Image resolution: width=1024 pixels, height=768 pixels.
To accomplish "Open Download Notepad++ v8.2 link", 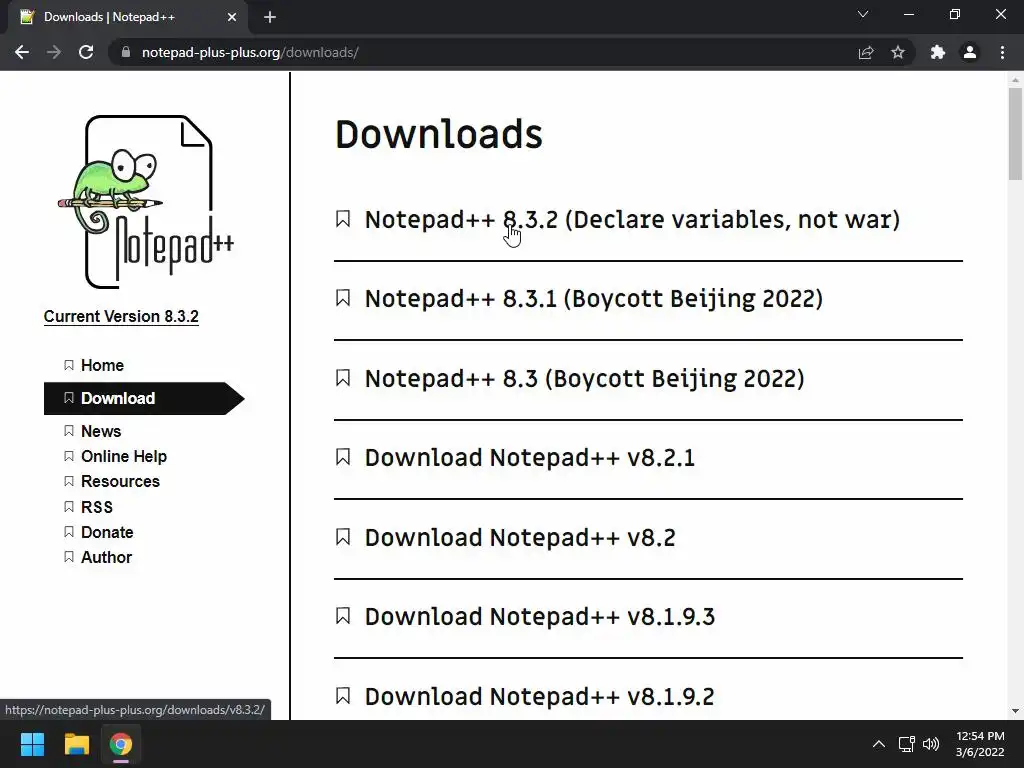I will coord(520,537).
